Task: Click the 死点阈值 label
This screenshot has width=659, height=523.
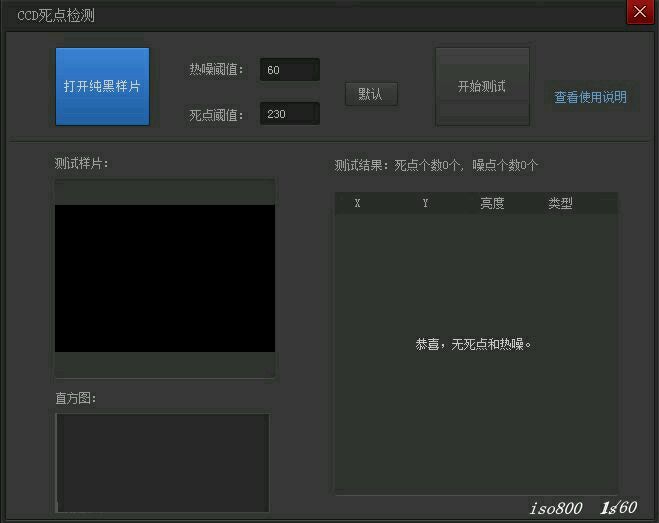Action: (216, 115)
